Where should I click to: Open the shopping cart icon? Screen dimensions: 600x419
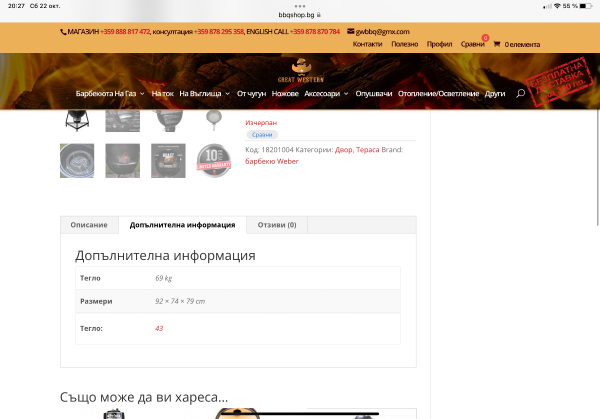coord(497,44)
